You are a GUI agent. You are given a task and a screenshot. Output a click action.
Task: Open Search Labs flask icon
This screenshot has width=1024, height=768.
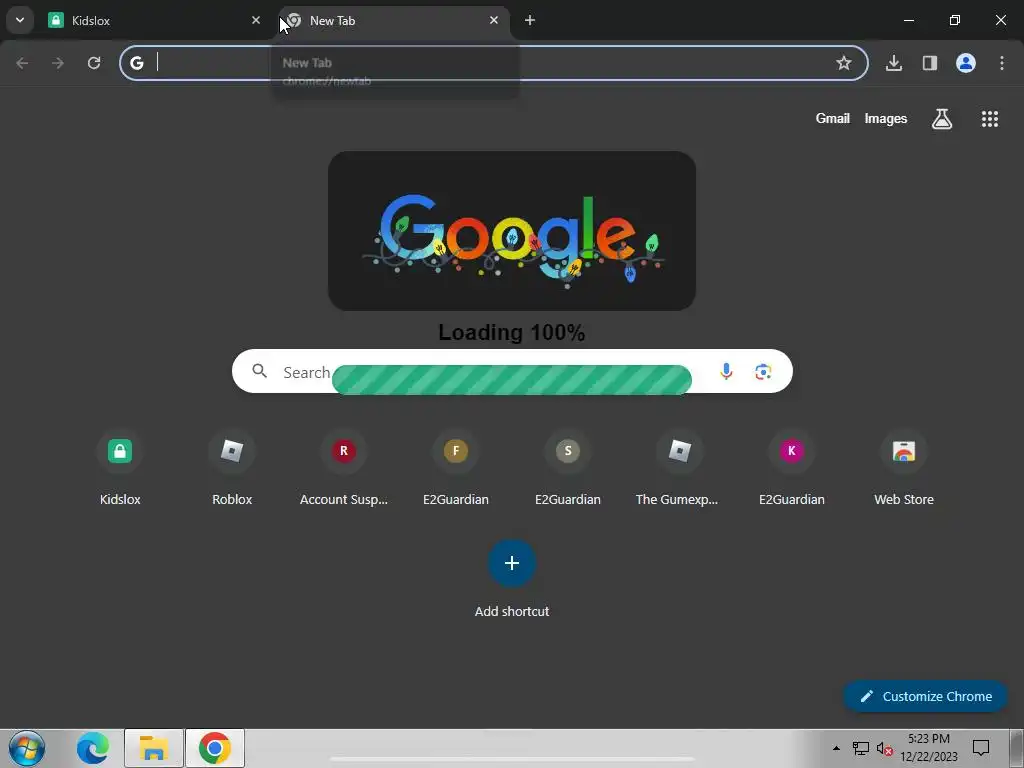942,118
